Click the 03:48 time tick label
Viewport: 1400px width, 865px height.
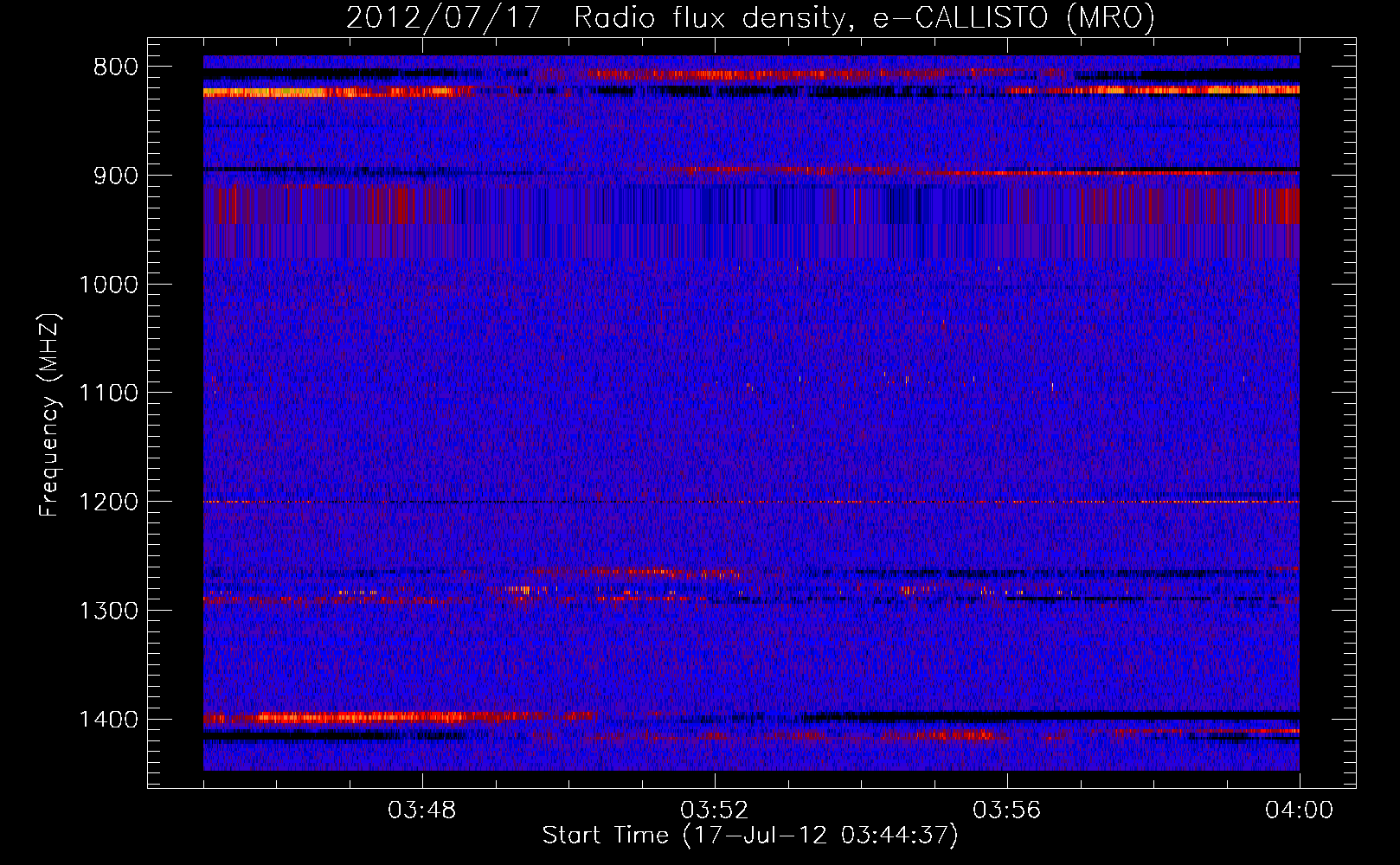(422, 811)
